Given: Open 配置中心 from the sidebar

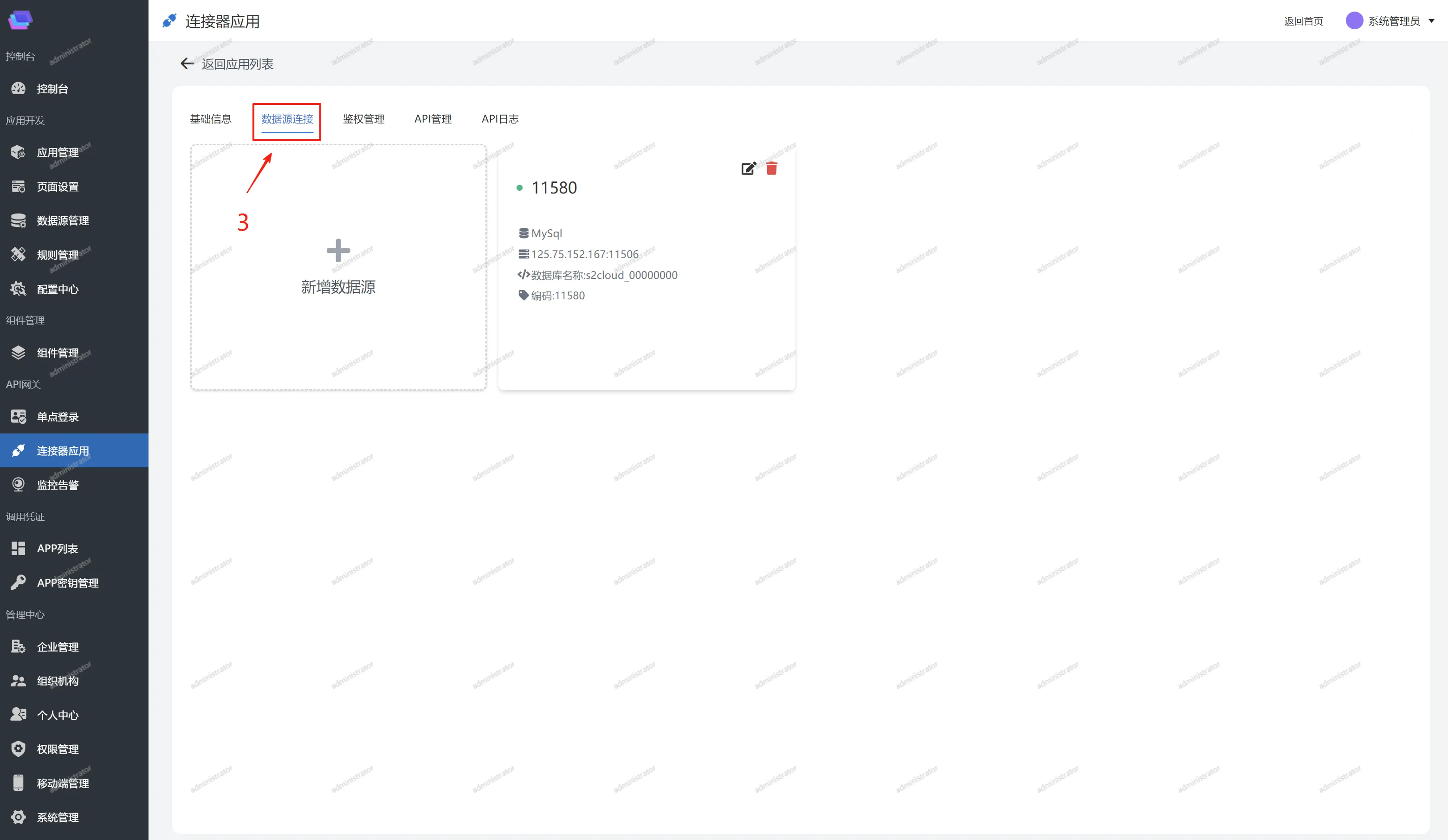Looking at the screenshot, I should click(58, 289).
